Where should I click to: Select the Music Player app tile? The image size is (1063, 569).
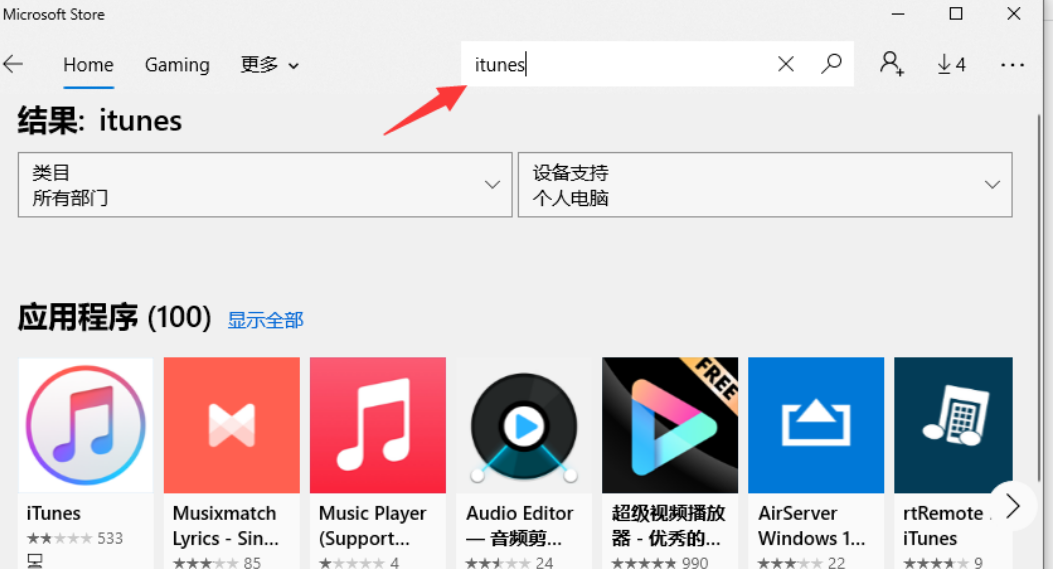point(377,425)
